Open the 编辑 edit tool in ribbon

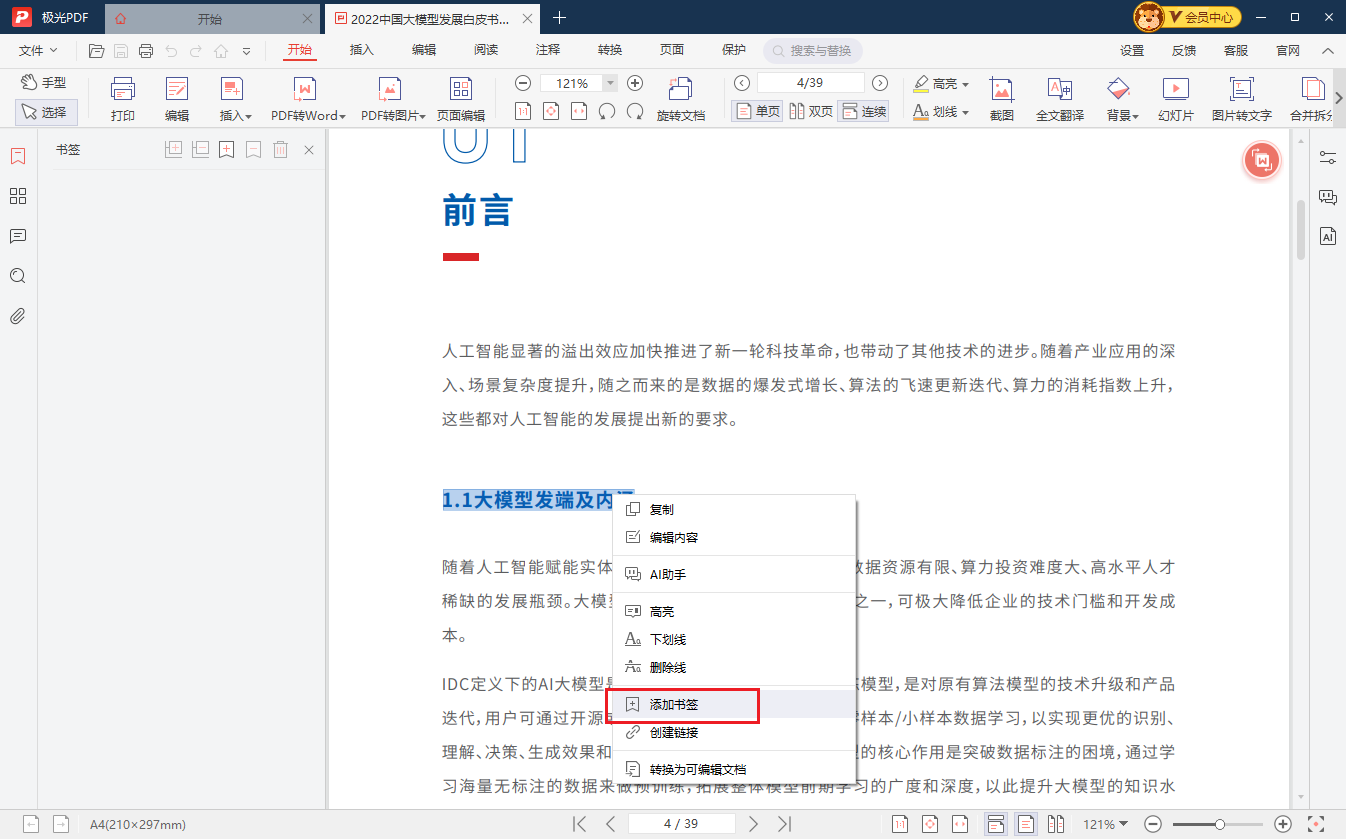click(177, 99)
